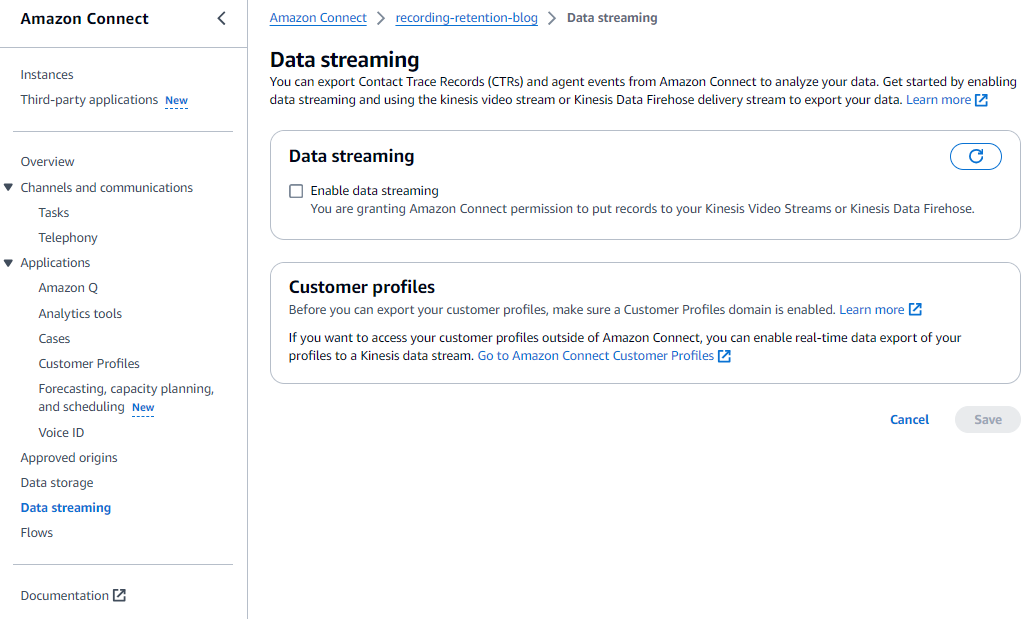
Task: Collapse Channels and communications section
Action: pos(9,188)
